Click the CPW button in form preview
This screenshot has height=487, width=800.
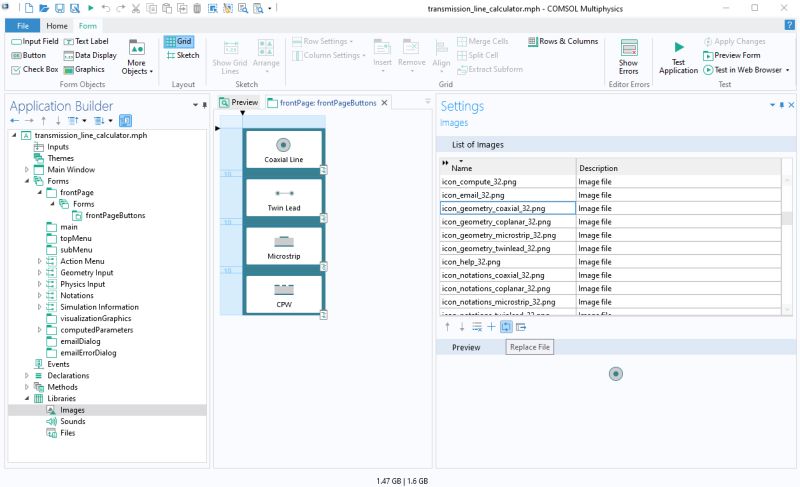(x=284, y=294)
